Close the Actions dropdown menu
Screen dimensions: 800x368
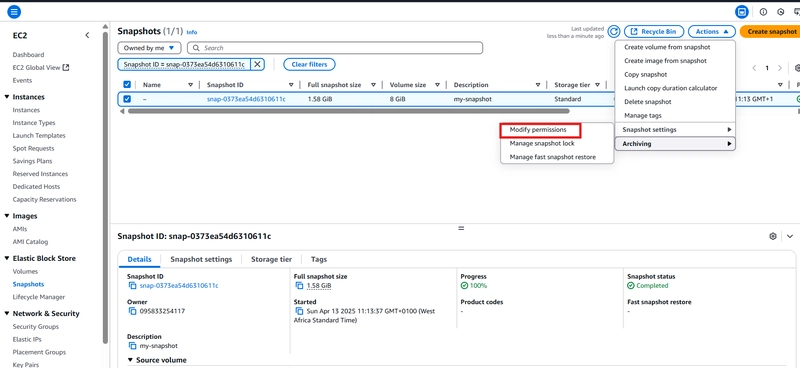pos(712,32)
